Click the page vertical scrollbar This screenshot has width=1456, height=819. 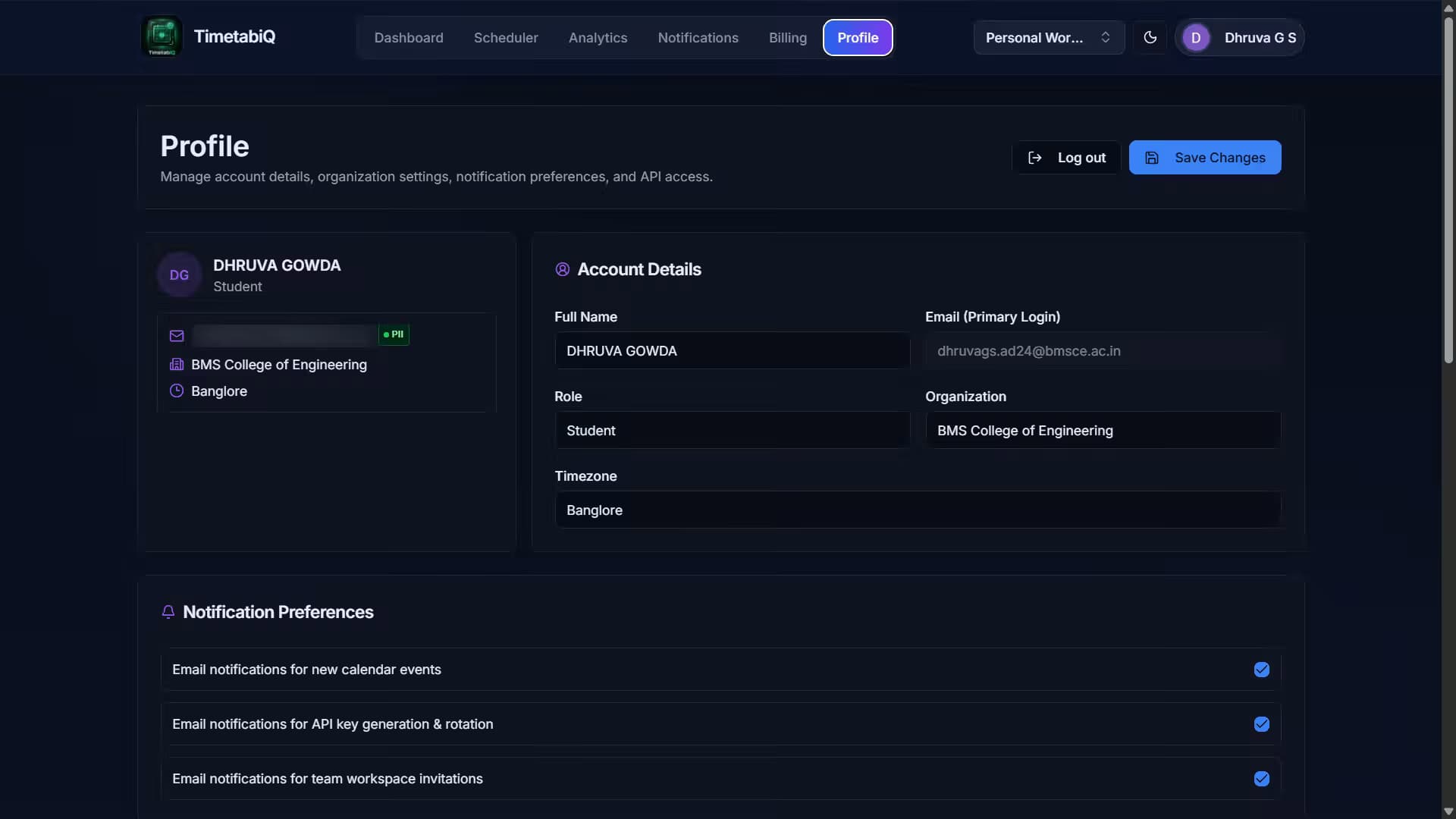click(x=1448, y=190)
